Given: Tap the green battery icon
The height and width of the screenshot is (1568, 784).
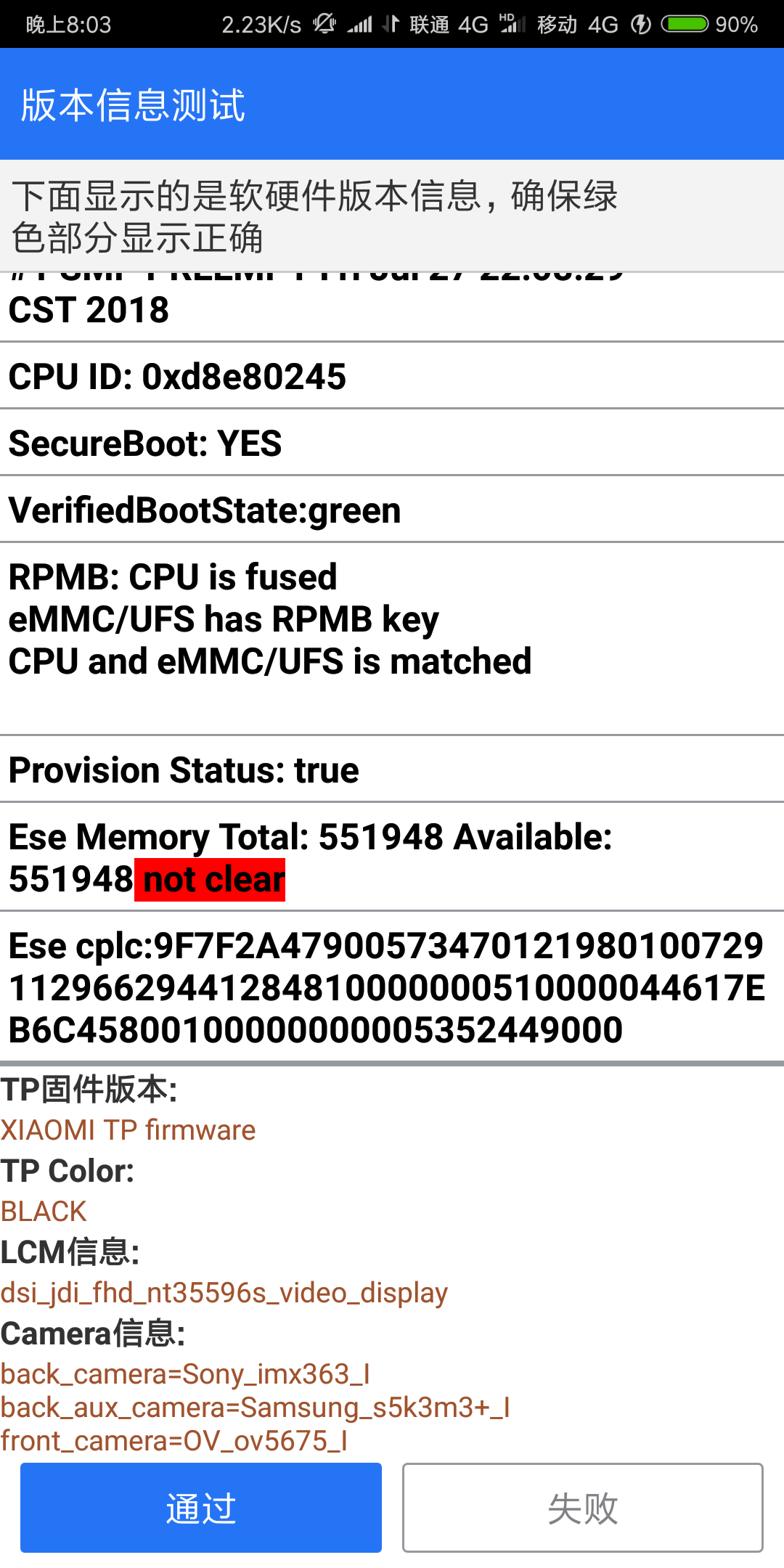Looking at the screenshot, I should pos(685,24).
